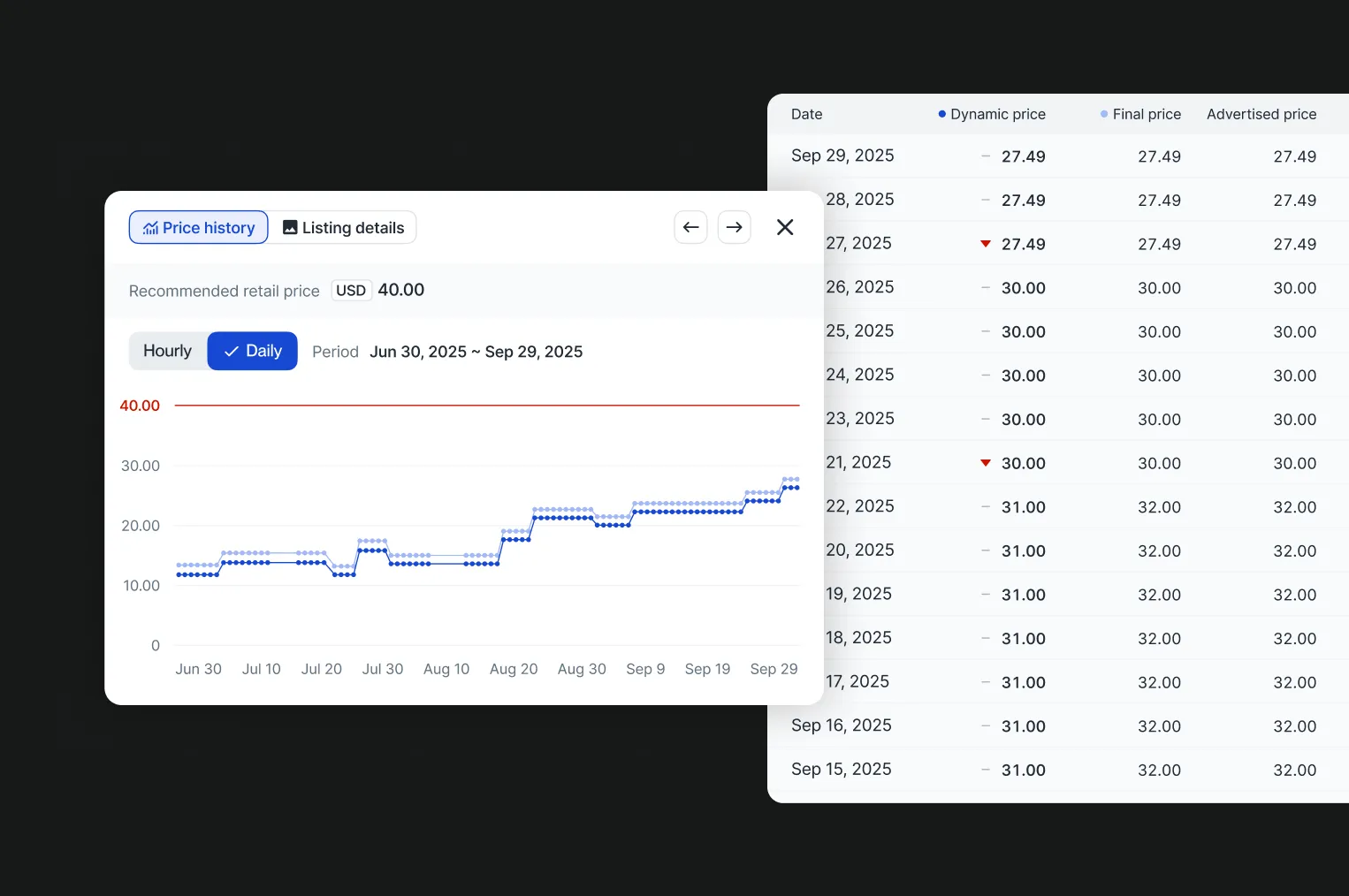Click the Sep 9 label on chart axis
1349x896 pixels.
pos(645,669)
